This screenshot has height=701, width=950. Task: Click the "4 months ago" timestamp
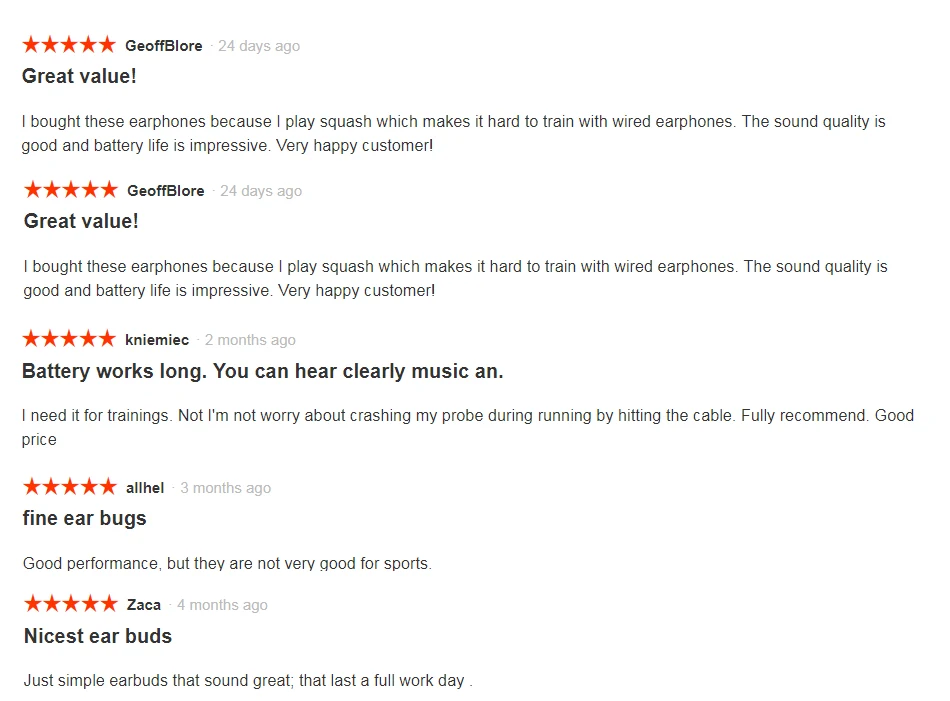(222, 605)
